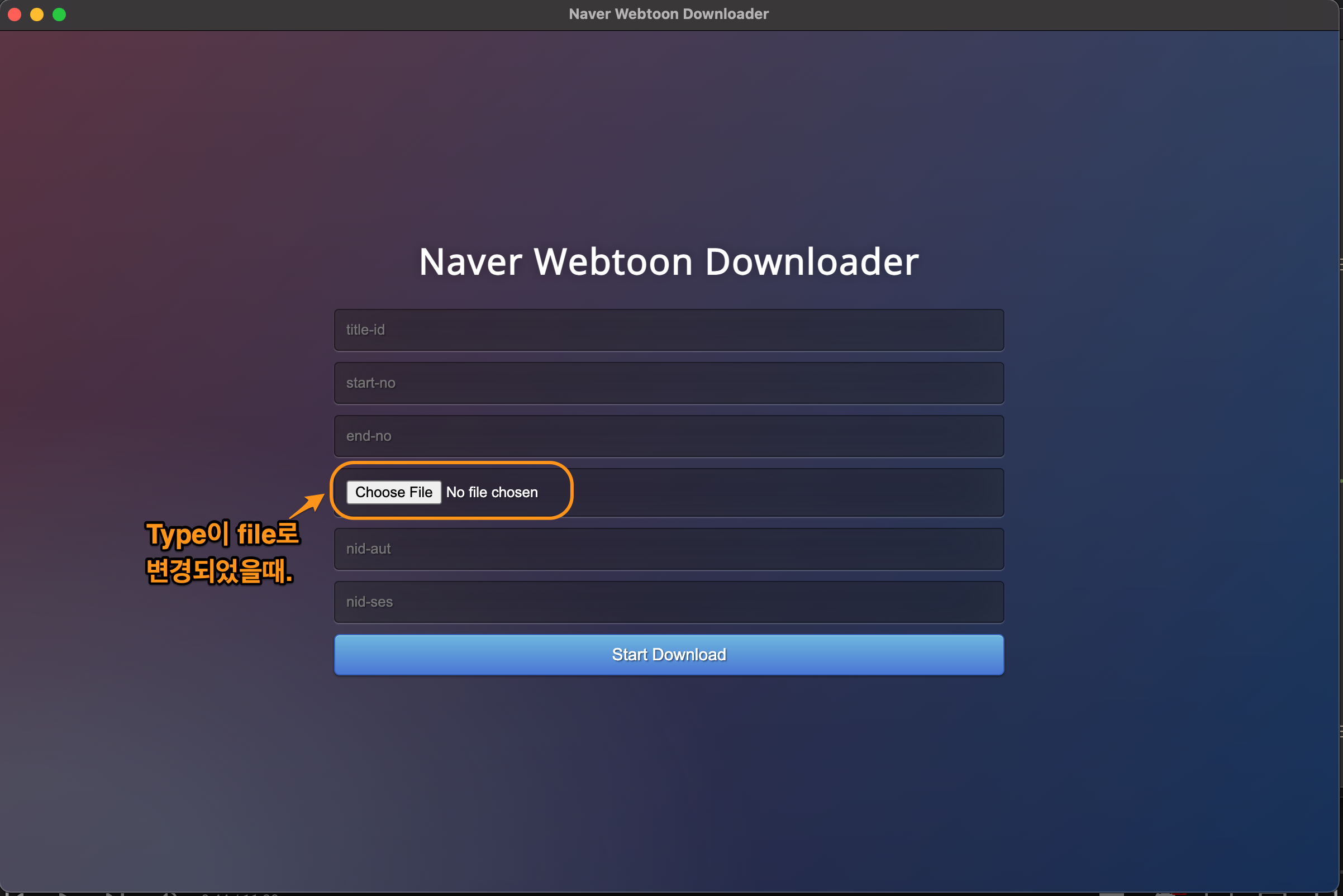
Task: Click the window title bar text
Action: point(669,15)
